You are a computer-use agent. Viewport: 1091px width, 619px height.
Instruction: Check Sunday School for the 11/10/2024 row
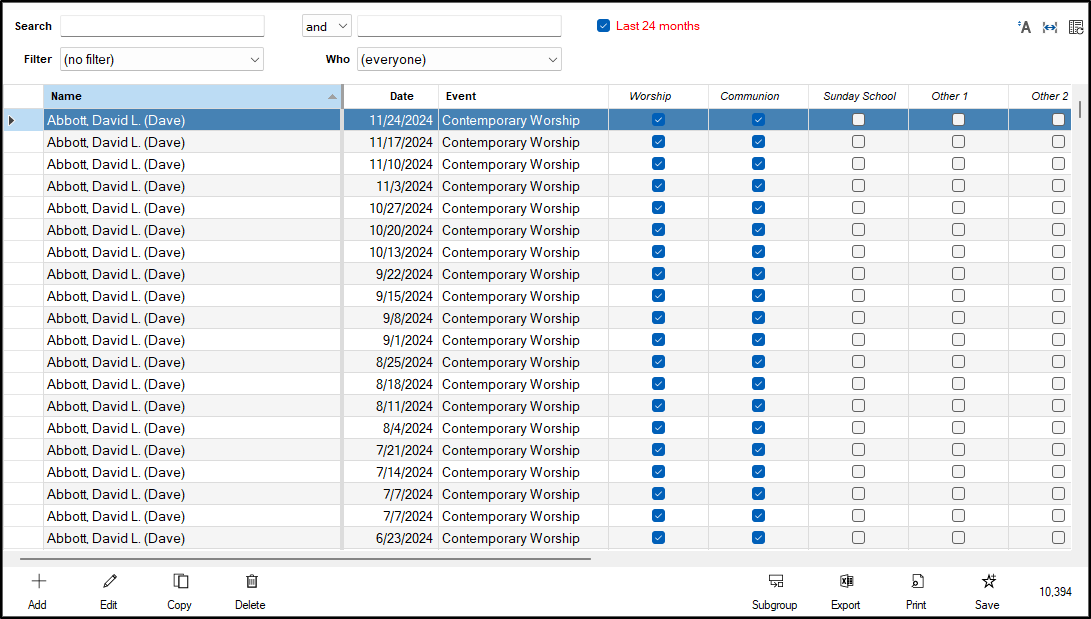pyautogui.click(x=858, y=164)
